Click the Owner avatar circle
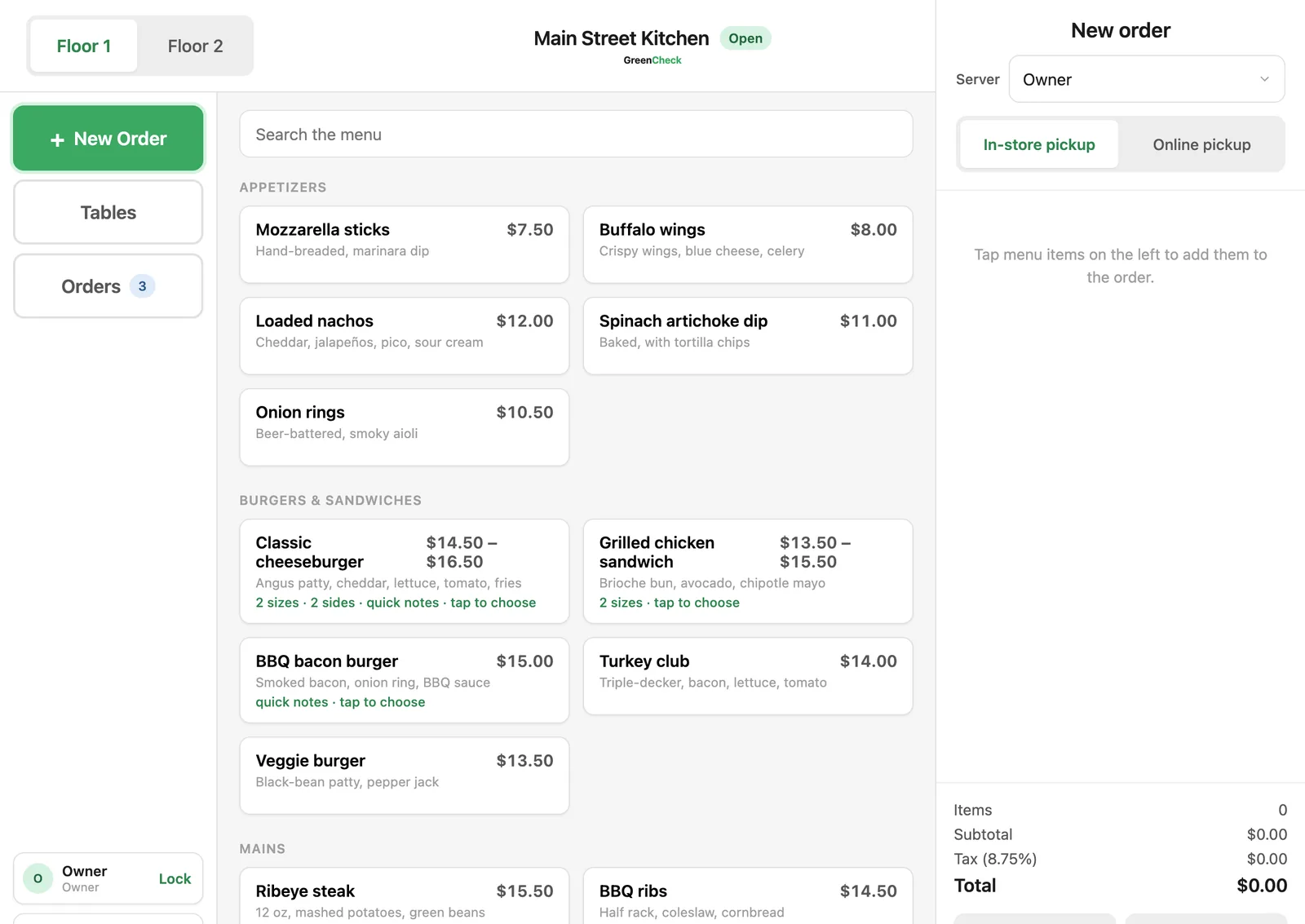 [38, 878]
